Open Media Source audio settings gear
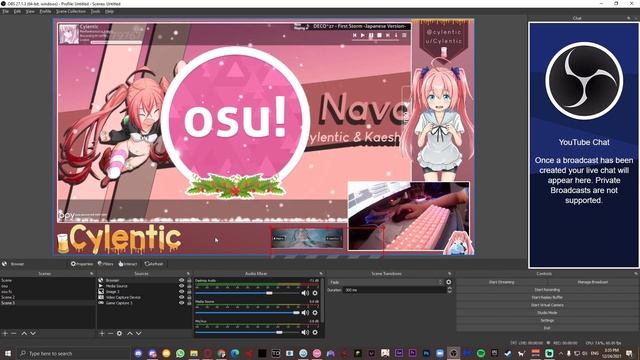Image resolution: width=640 pixels, height=360 pixels. (315, 313)
